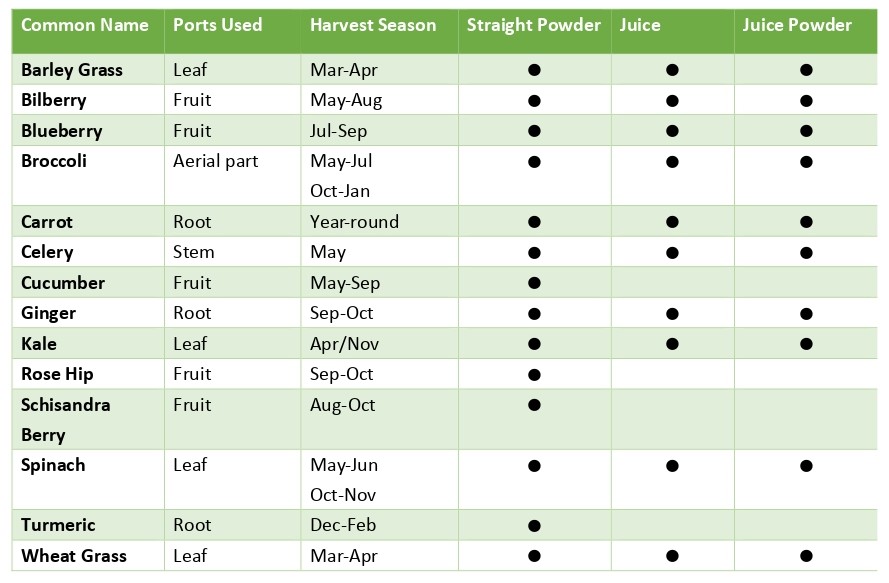Click the Year-round cell for Carrot
The width and height of the screenshot is (889, 583).
click(x=354, y=222)
